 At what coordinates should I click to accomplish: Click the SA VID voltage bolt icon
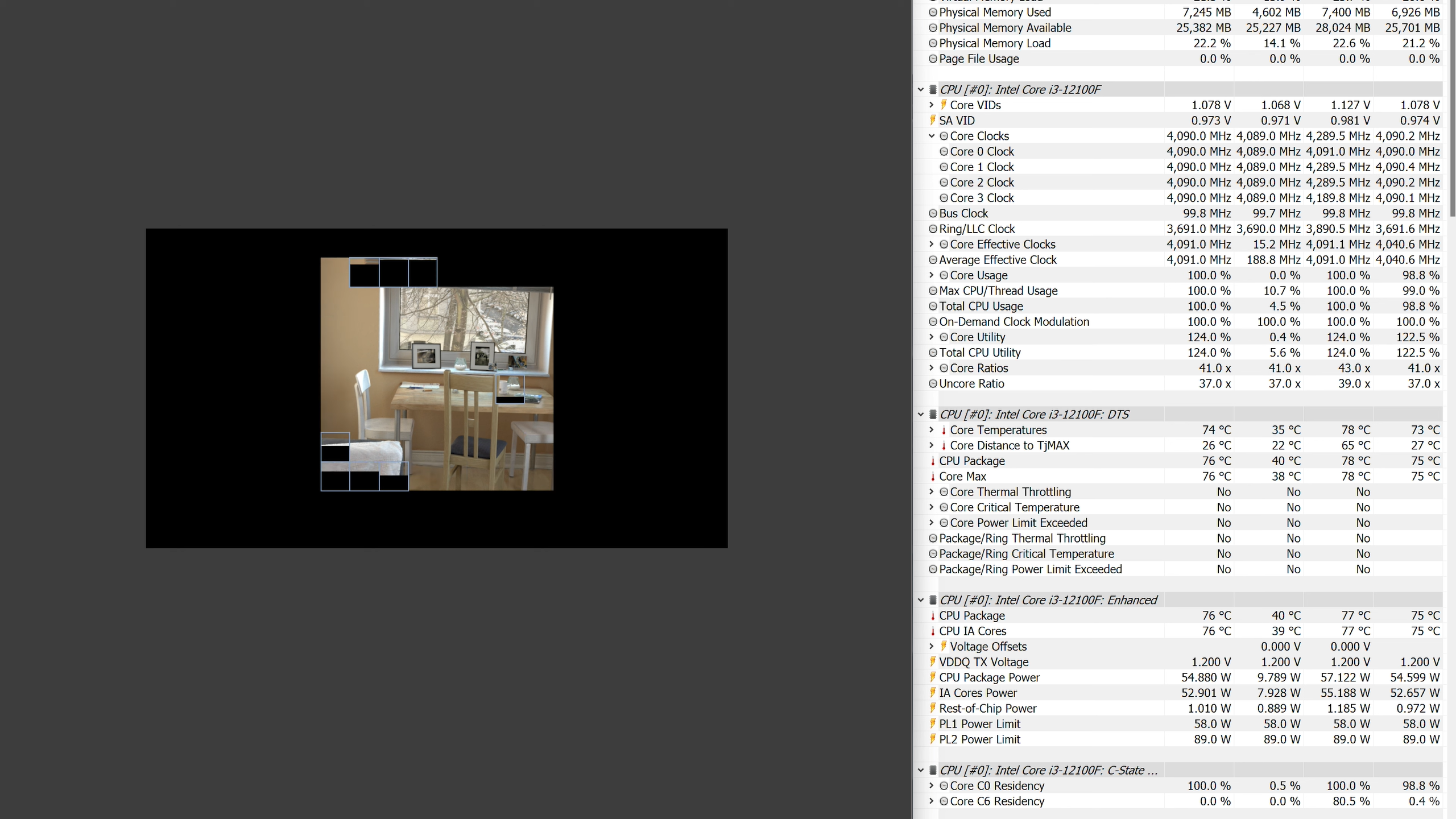coord(933,120)
